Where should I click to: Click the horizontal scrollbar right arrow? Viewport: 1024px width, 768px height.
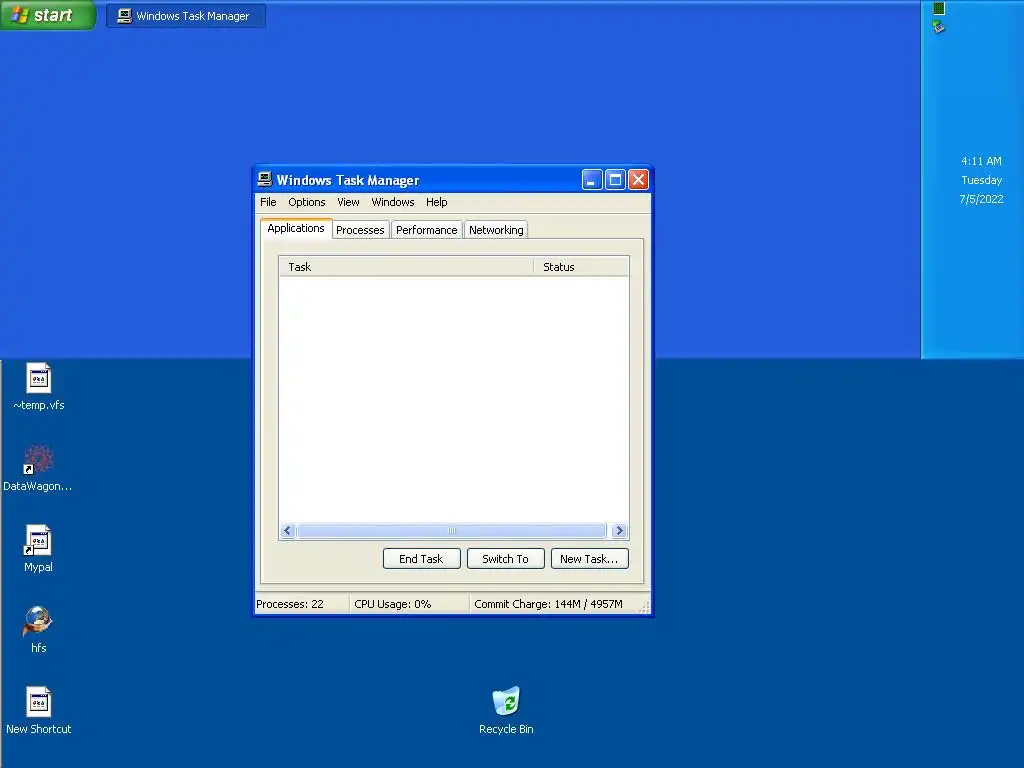[619, 530]
